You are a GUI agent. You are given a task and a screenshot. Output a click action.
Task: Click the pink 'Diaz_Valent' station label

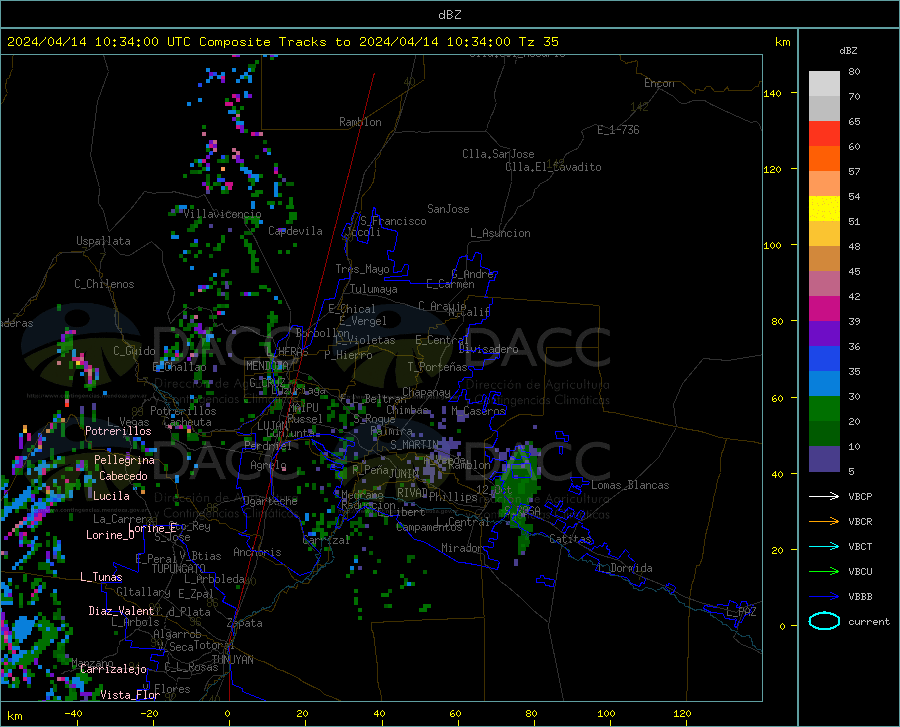pyautogui.click(x=121, y=611)
